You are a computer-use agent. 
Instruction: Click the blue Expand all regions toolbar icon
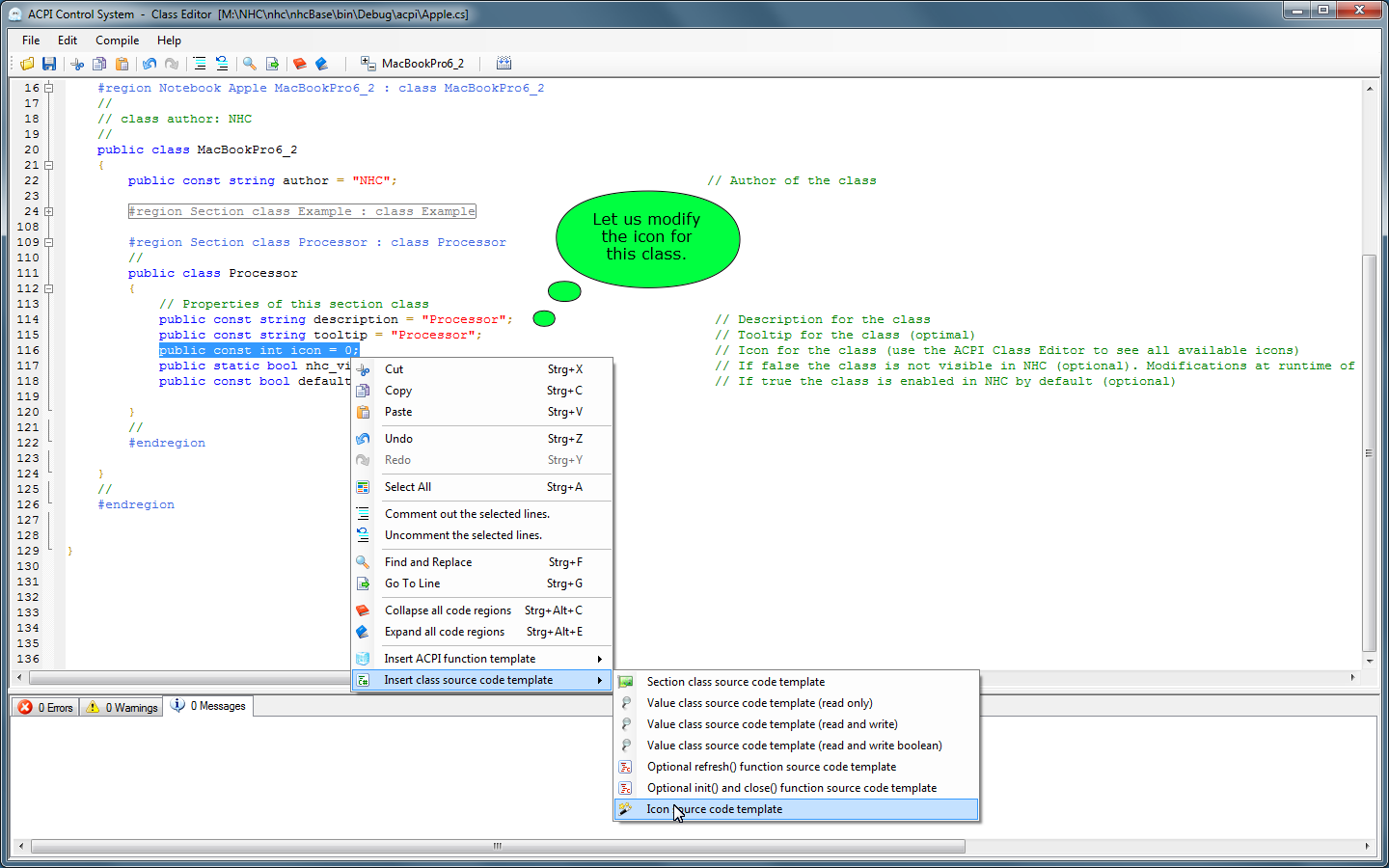[322, 64]
